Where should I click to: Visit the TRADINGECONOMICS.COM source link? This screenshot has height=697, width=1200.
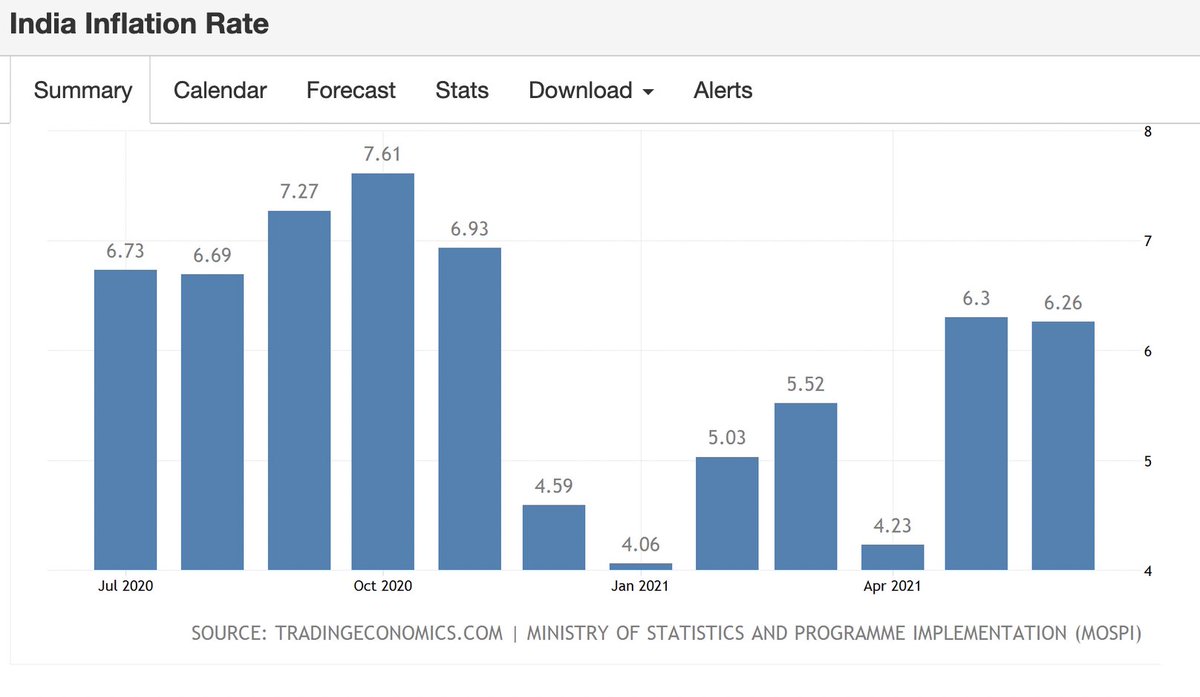(391, 633)
